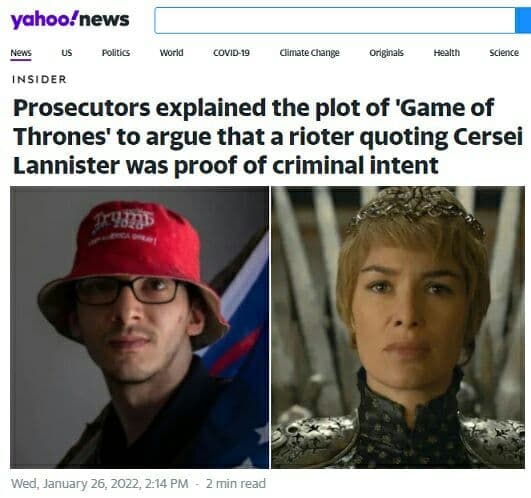
Task: Open the News tab
Action: point(21,53)
